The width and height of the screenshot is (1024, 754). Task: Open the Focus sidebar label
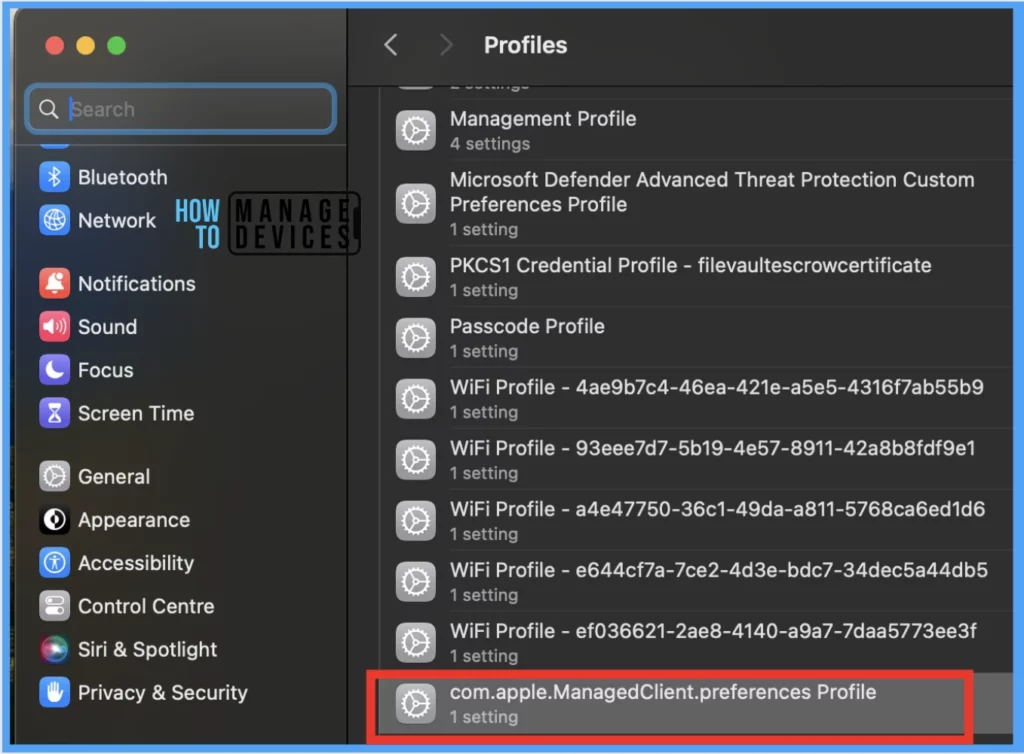(106, 370)
